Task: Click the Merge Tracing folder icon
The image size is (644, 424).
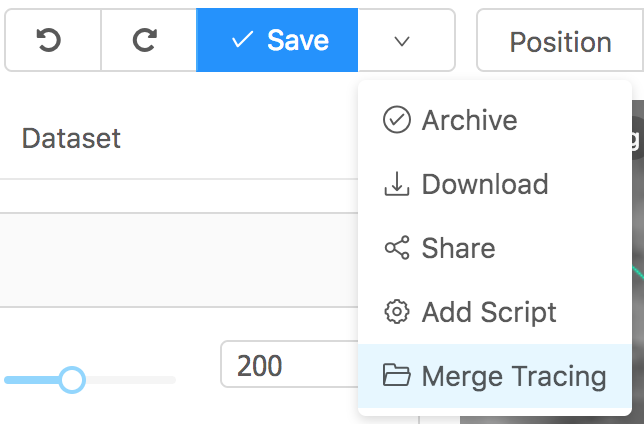Action: click(396, 375)
